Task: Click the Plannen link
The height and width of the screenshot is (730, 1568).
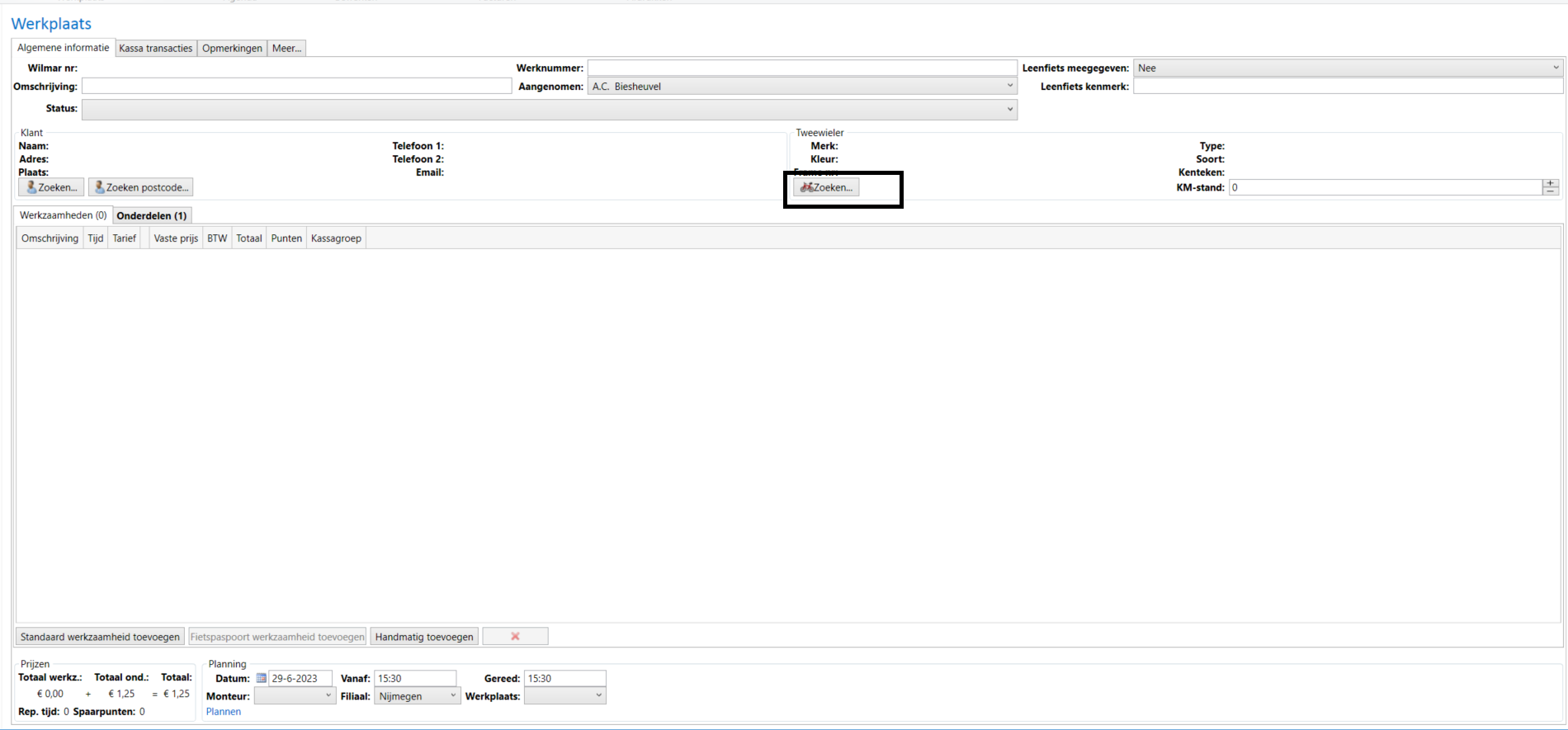Action: tap(224, 712)
